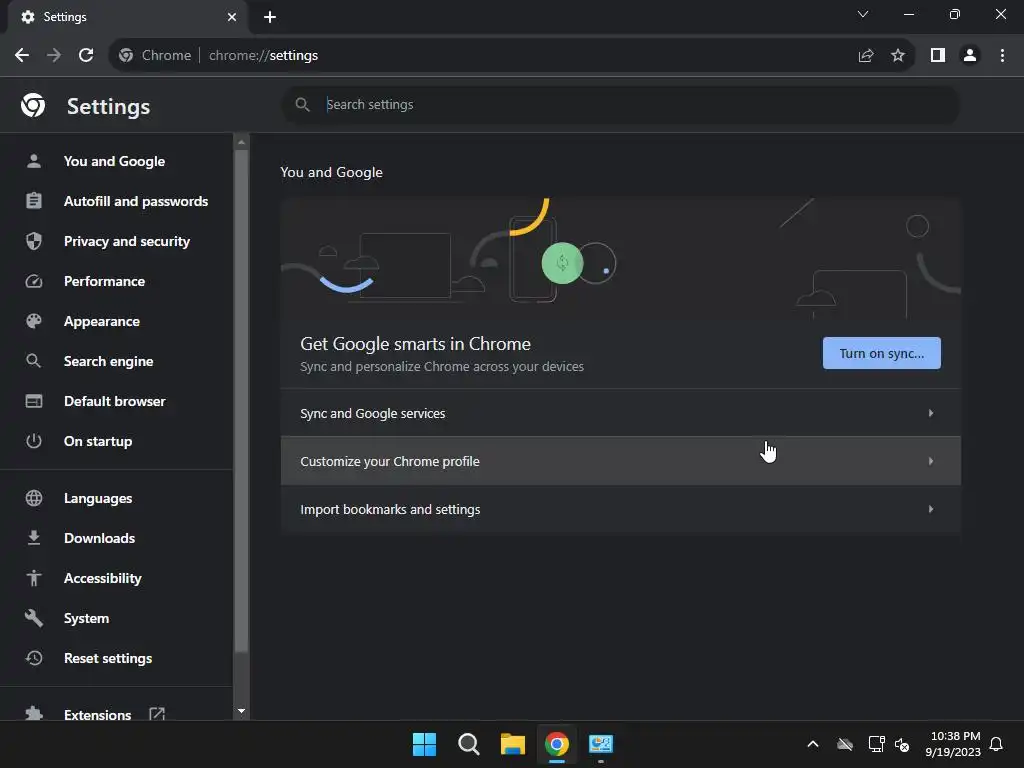Click the taskbar clock and date

pos(953,744)
